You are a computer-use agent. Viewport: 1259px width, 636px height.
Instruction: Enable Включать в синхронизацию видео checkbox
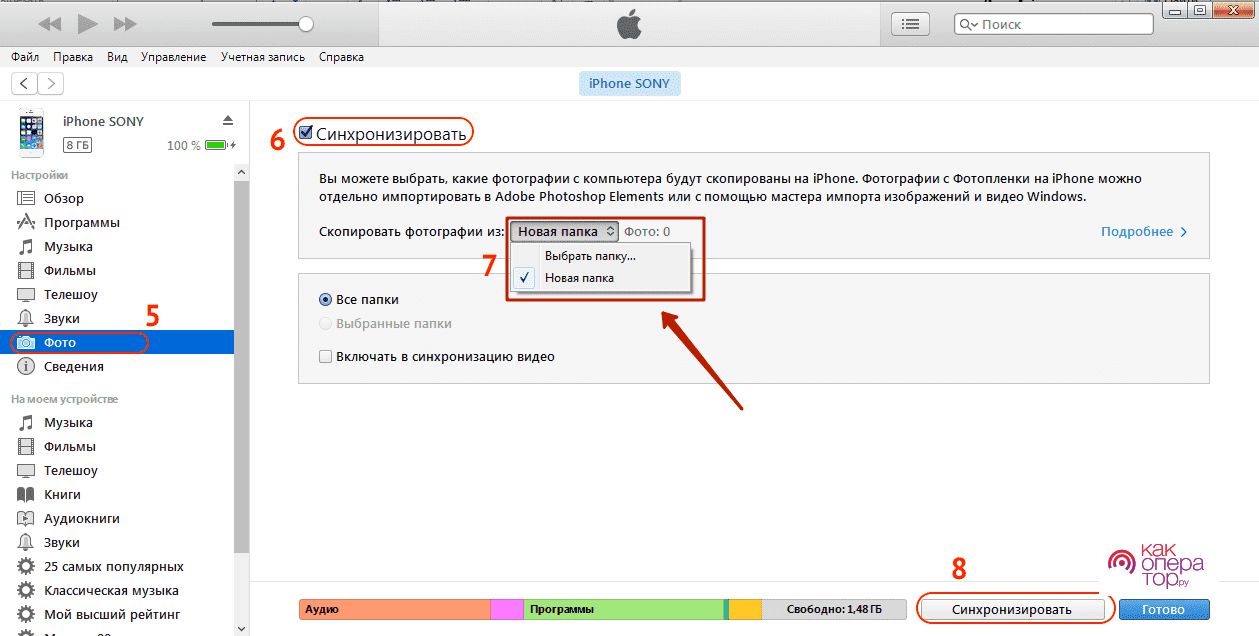coord(325,356)
